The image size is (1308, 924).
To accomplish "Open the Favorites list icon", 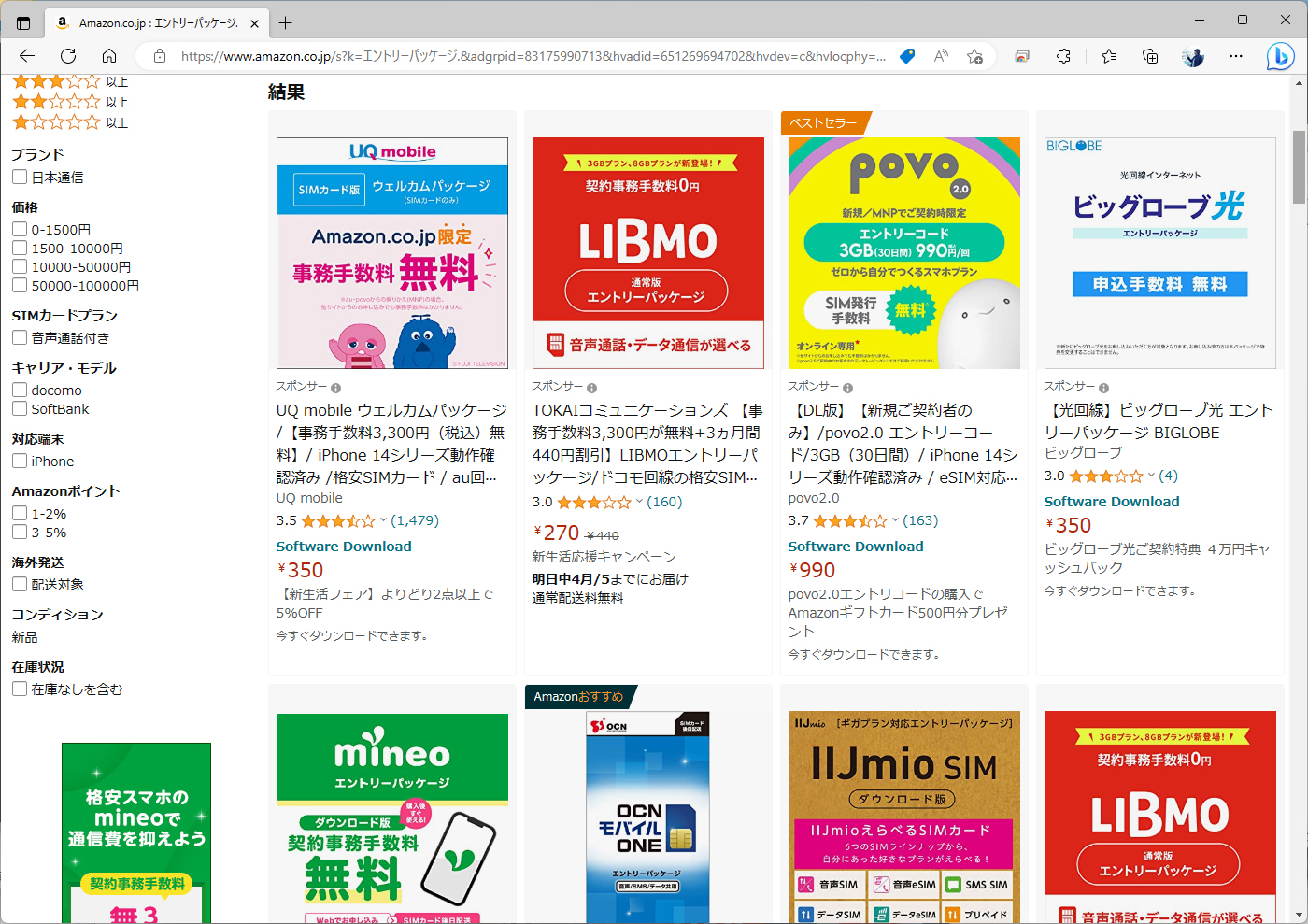I will click(x=1109, y=56).
